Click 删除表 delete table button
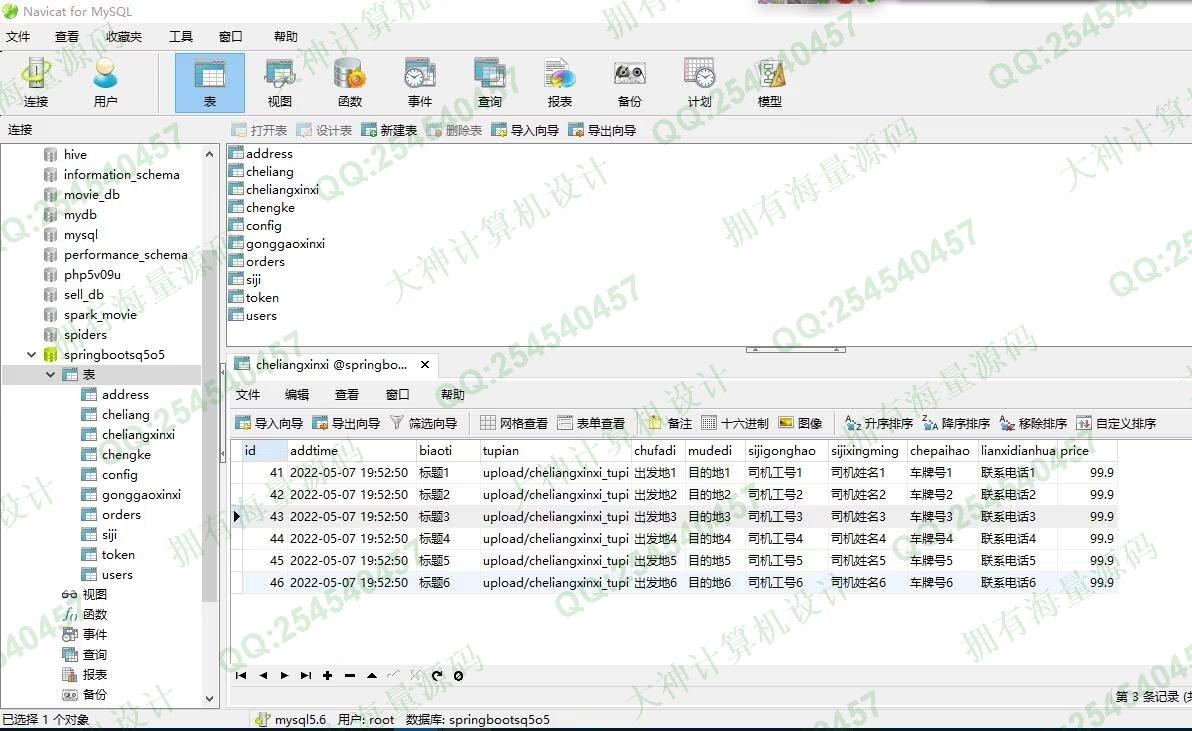Screen dimensions: 1192x731 tap(455, 131)
